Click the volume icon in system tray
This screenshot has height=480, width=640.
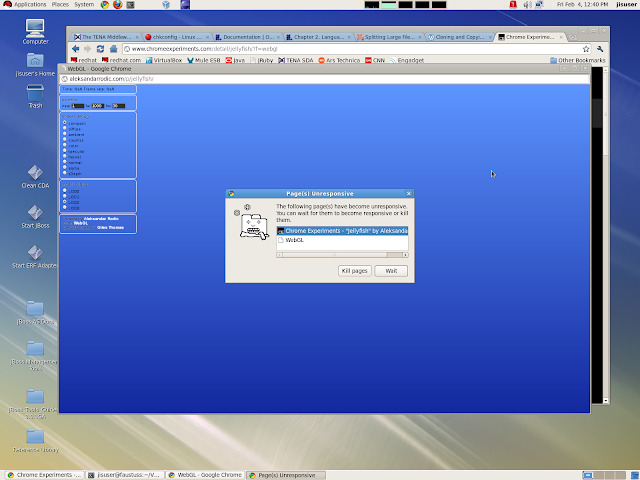[527, 4]
